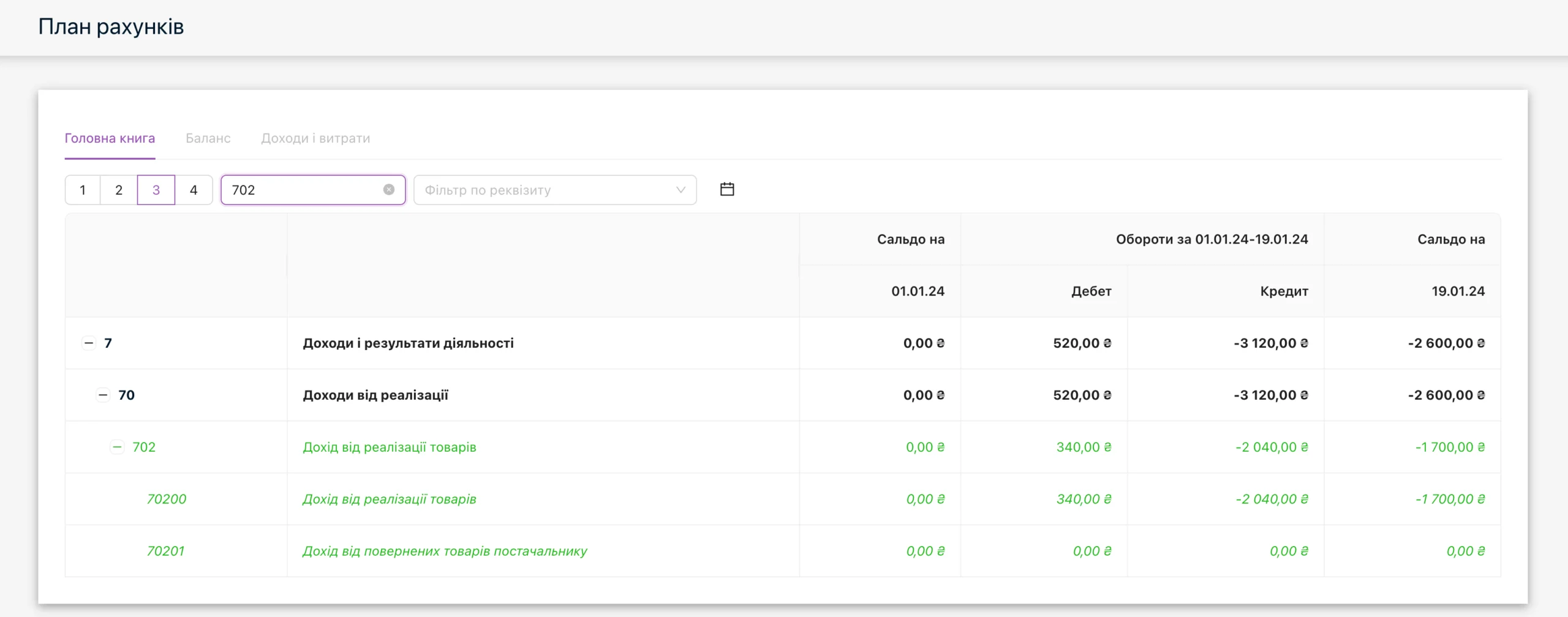This screenshot has height=617, width=1568.
Task: Clear the 702 search field
Action: (389, 190)
